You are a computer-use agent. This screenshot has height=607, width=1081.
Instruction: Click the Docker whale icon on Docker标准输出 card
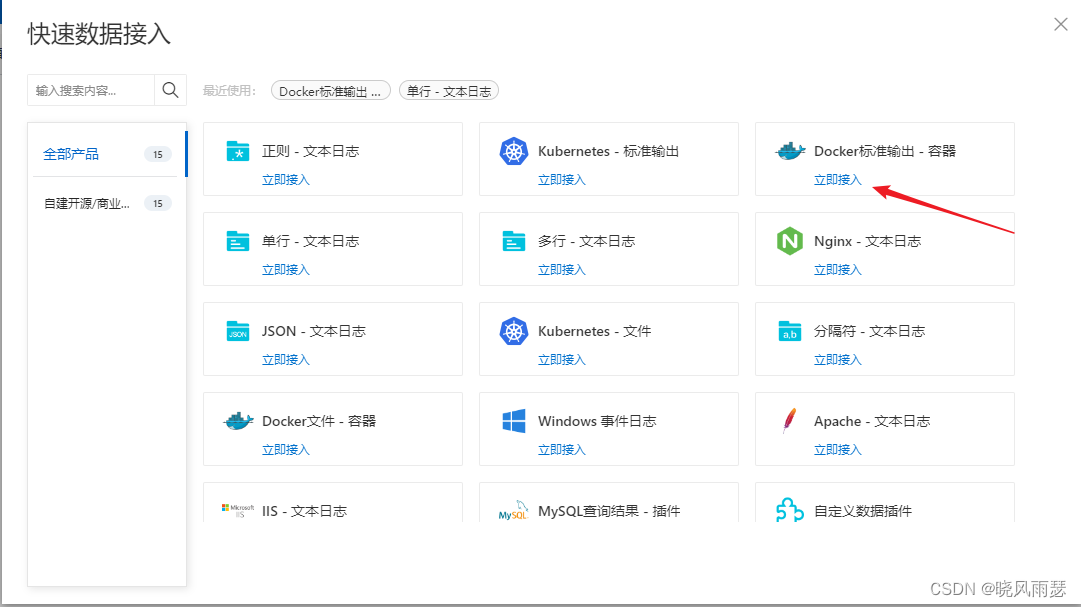789,150
